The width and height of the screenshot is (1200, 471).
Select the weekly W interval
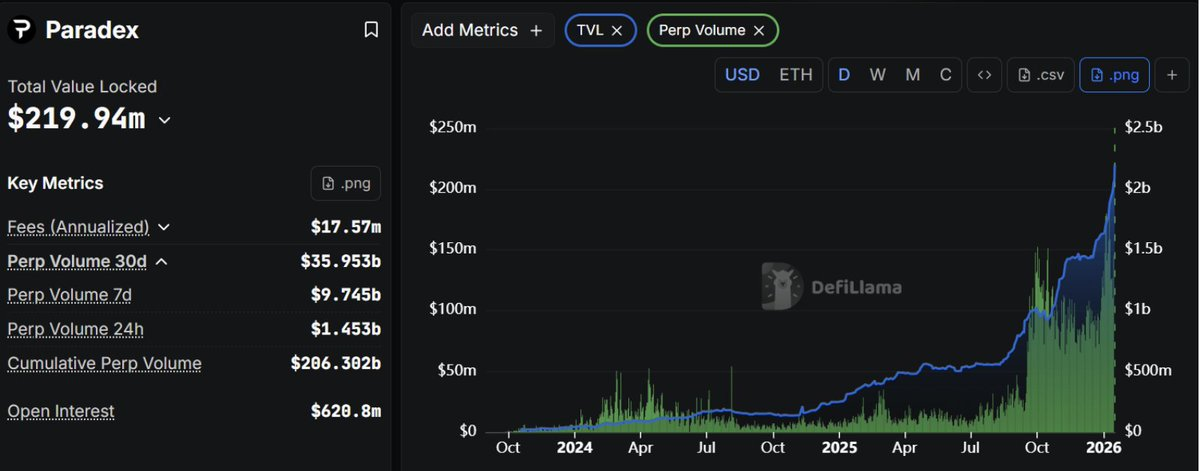pos(877,75)
